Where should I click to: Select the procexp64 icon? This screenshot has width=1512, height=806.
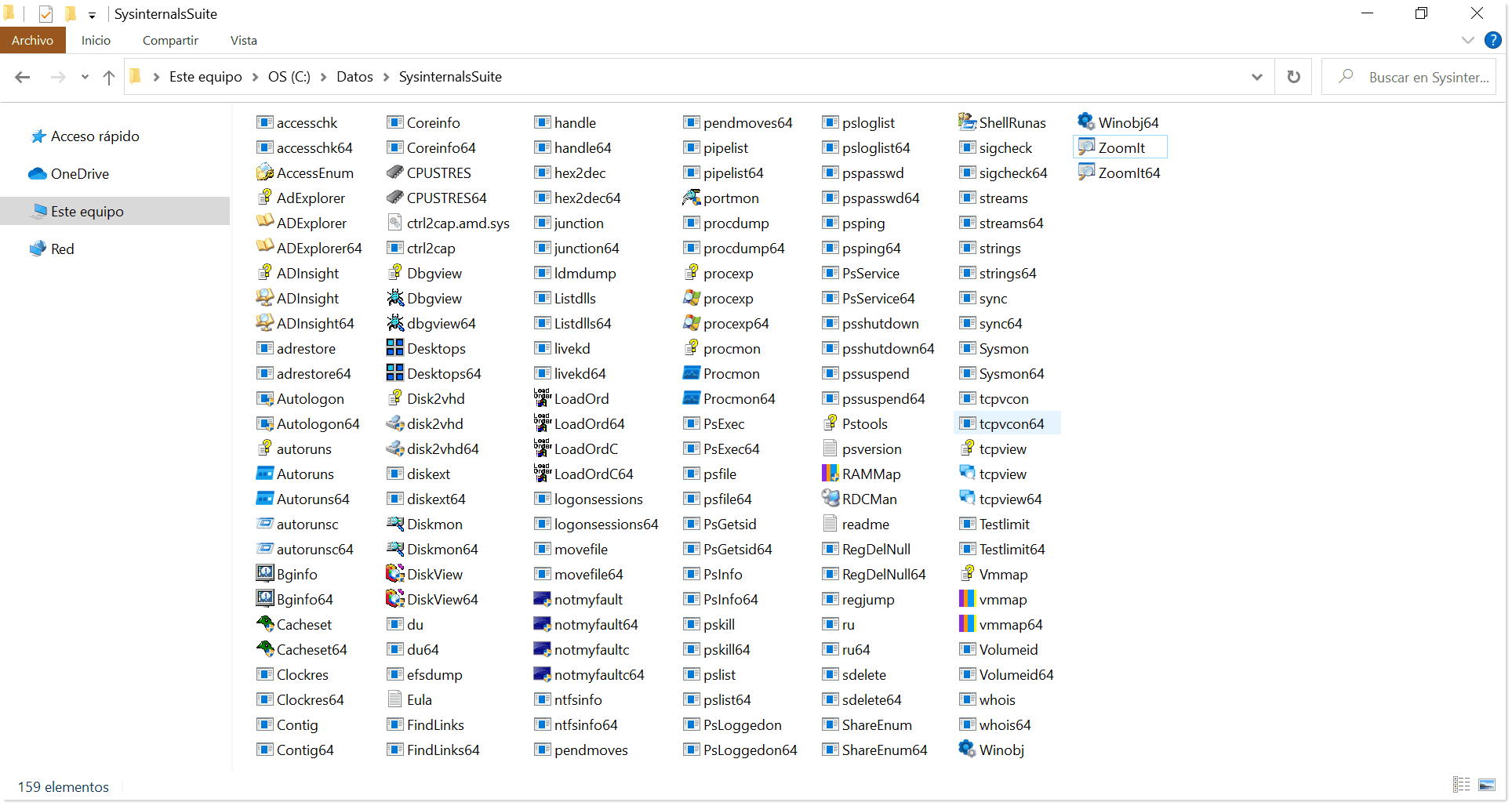click(692, 323)
